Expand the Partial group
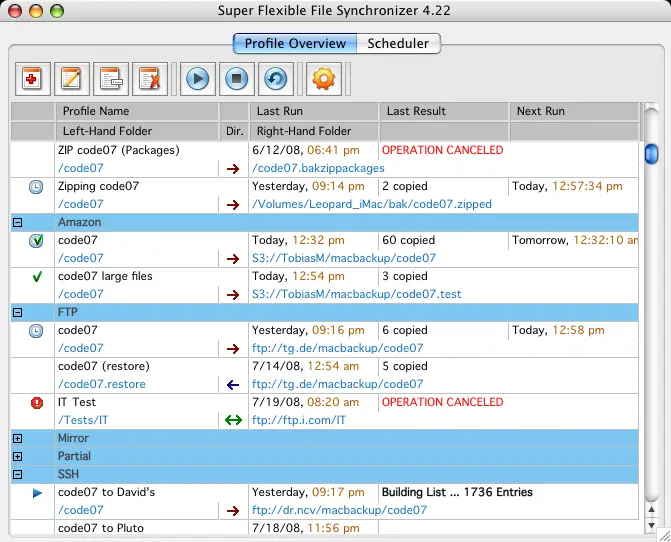Image resolution: width=671 pixels, height=542 pixels. (x=18, y=456)
